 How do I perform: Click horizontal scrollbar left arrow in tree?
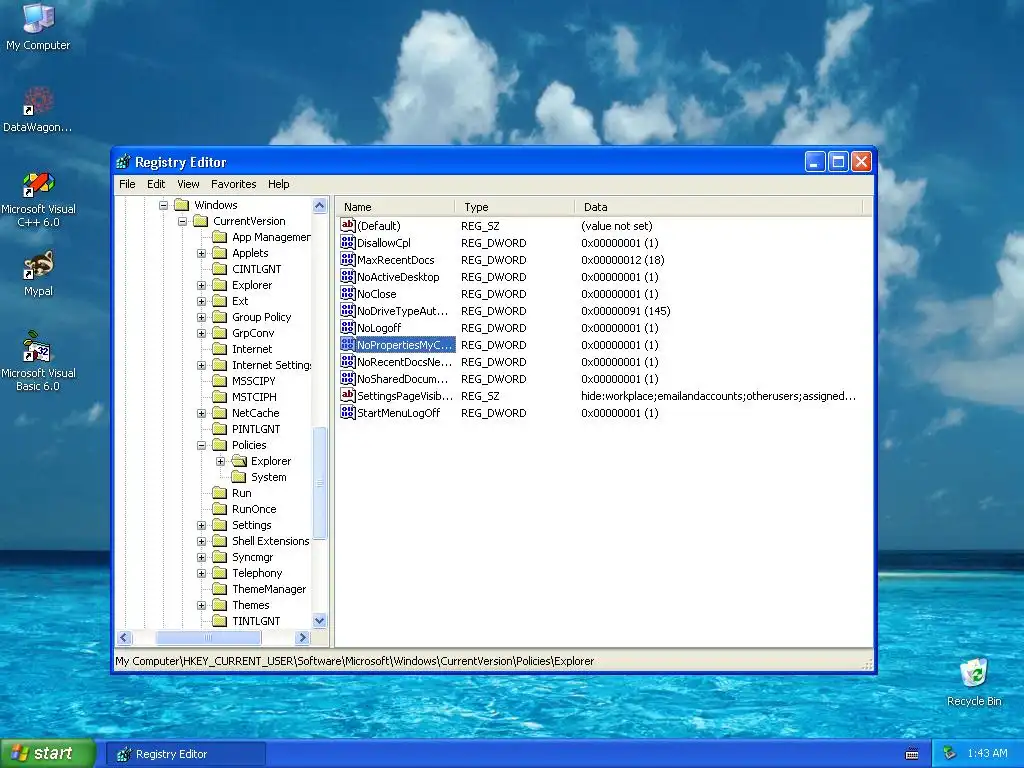(x=125, y=637)
